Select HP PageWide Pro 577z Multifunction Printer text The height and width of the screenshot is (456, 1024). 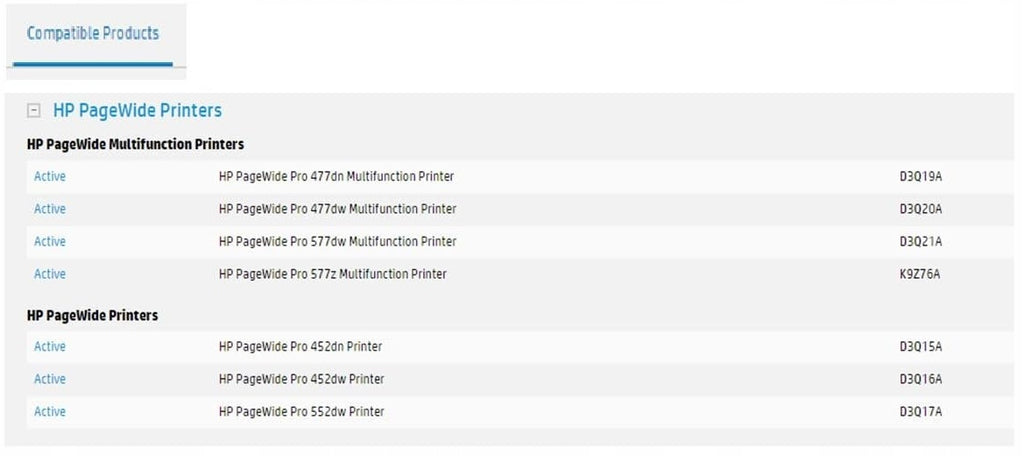pyautogui.click(x=332, y=274)
